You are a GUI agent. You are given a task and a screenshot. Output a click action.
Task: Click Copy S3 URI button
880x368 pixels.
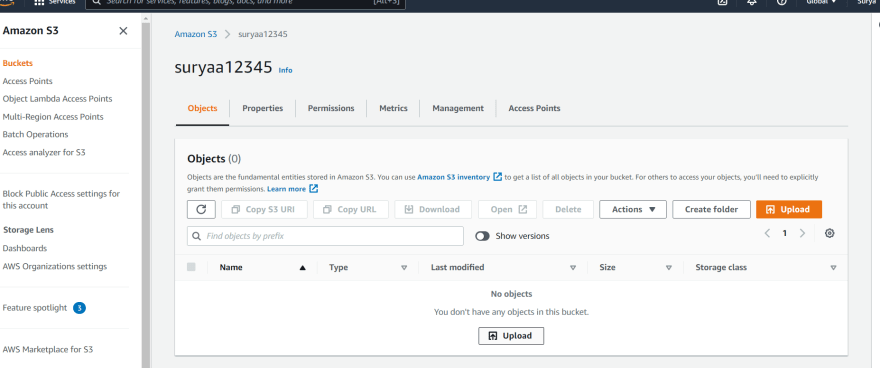point(264,209)
